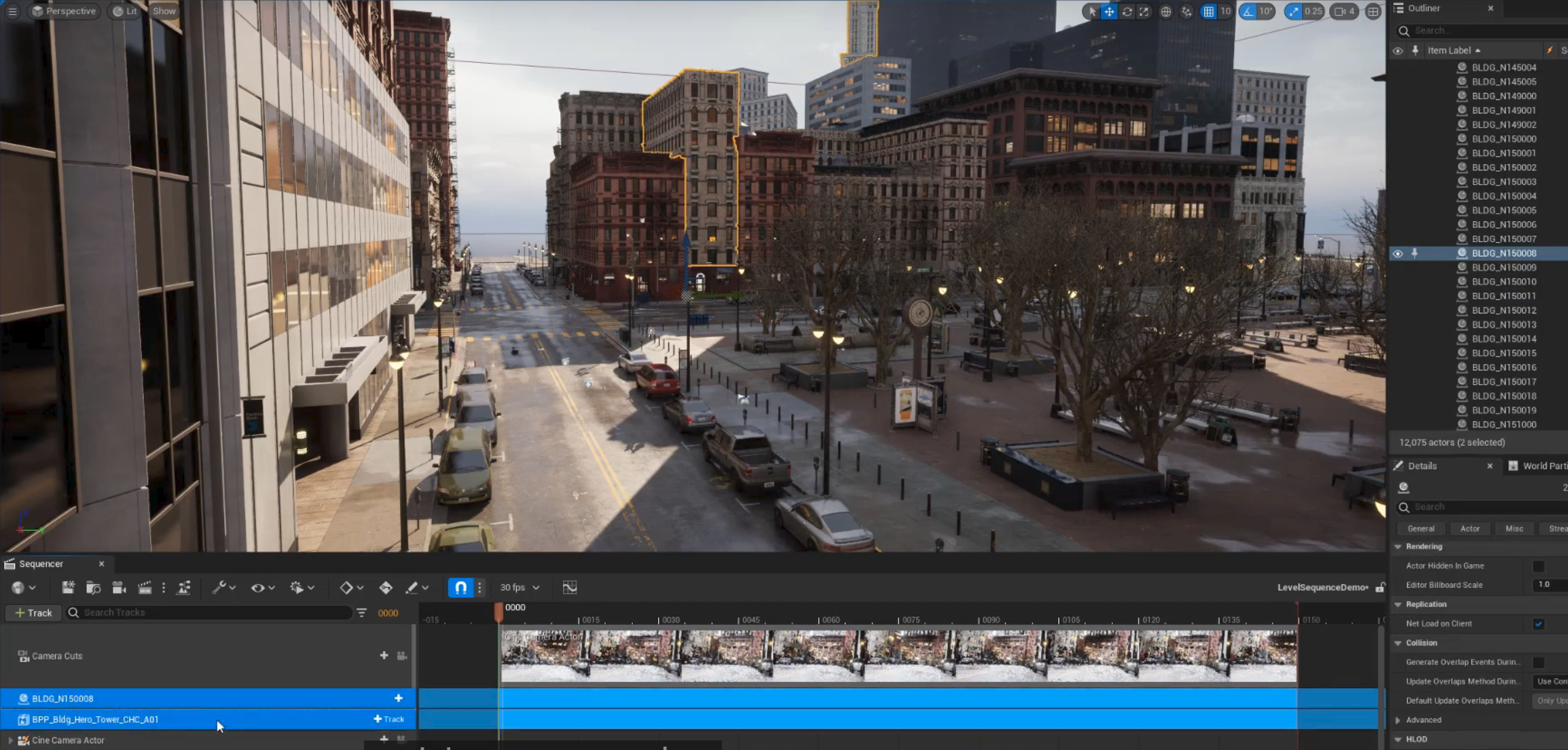Click the Search Tracks input field
This screenshot has height=750, width=1568.
pos(211,613)
